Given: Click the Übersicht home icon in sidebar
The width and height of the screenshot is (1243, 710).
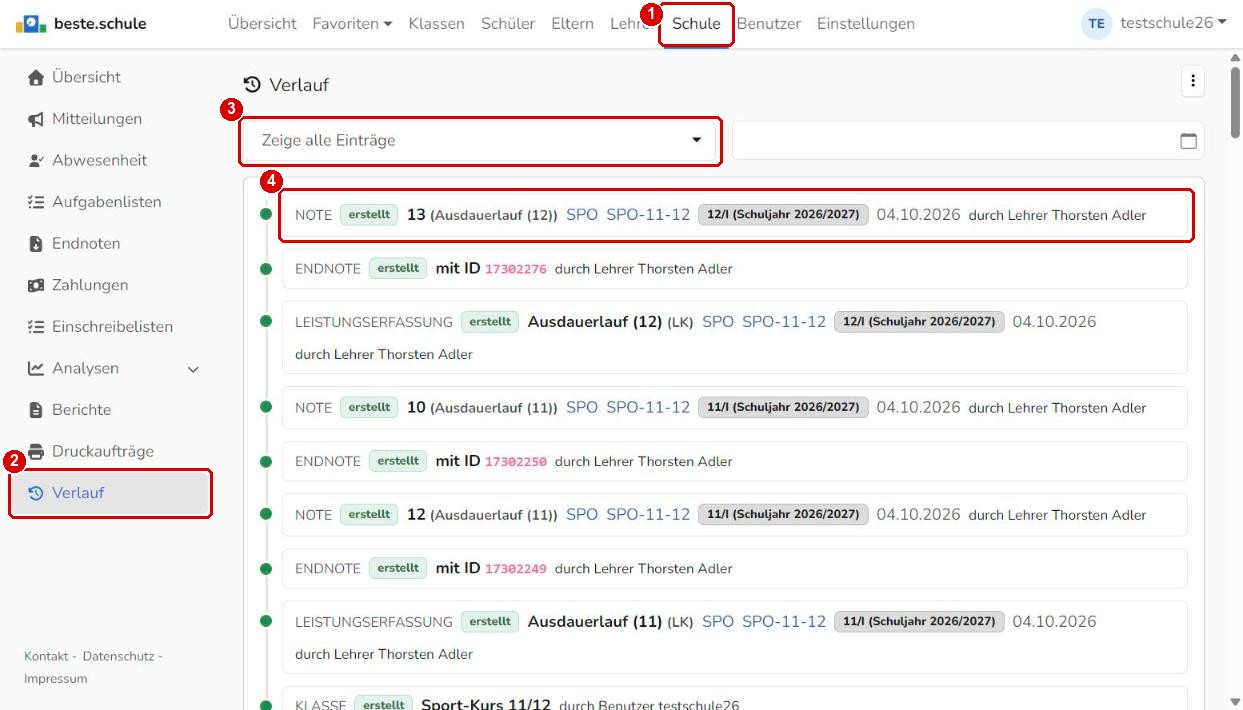Looking at the screenshot, I should (36, 77).
